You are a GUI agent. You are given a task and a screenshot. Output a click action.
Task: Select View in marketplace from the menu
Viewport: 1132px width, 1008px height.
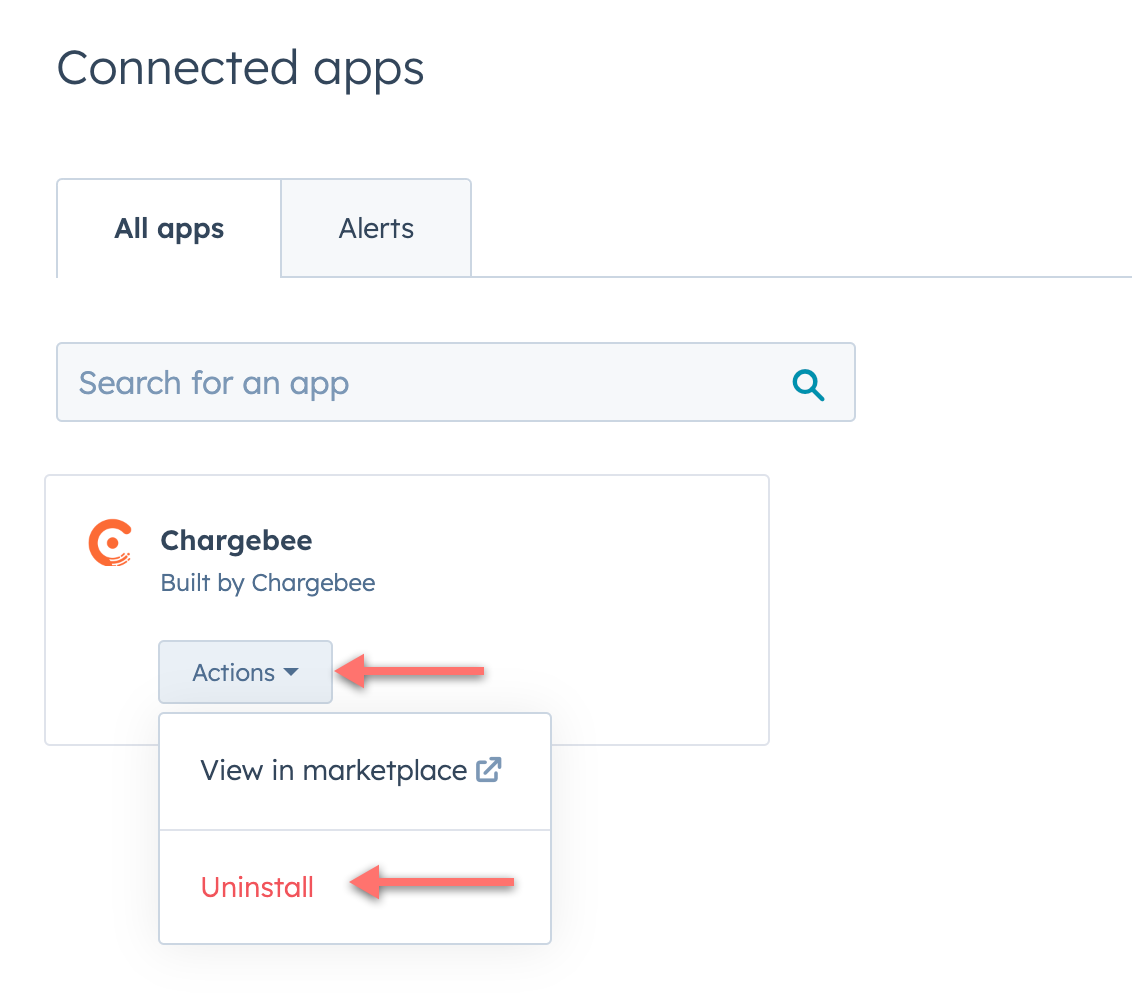pos(334,771)
